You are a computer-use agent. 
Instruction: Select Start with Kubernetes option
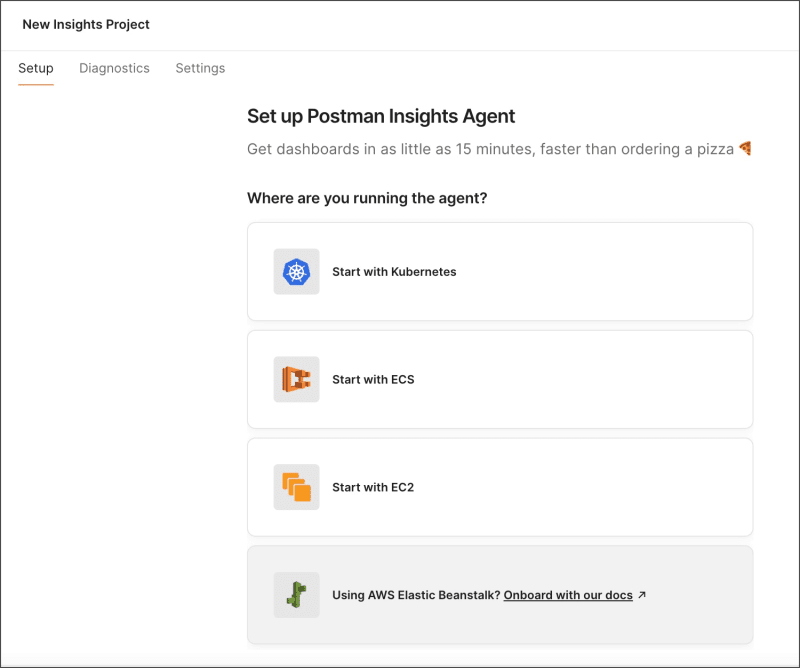click(394, 272)
